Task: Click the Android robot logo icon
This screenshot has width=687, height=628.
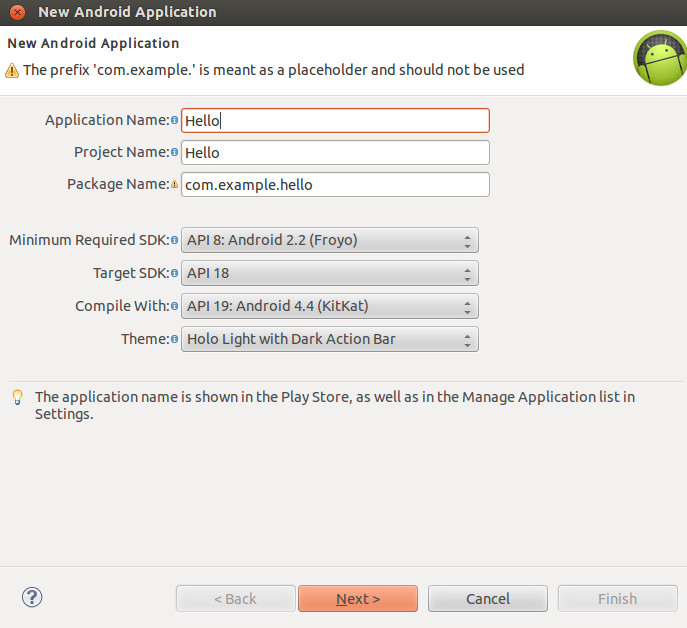Action: point(659,58)
